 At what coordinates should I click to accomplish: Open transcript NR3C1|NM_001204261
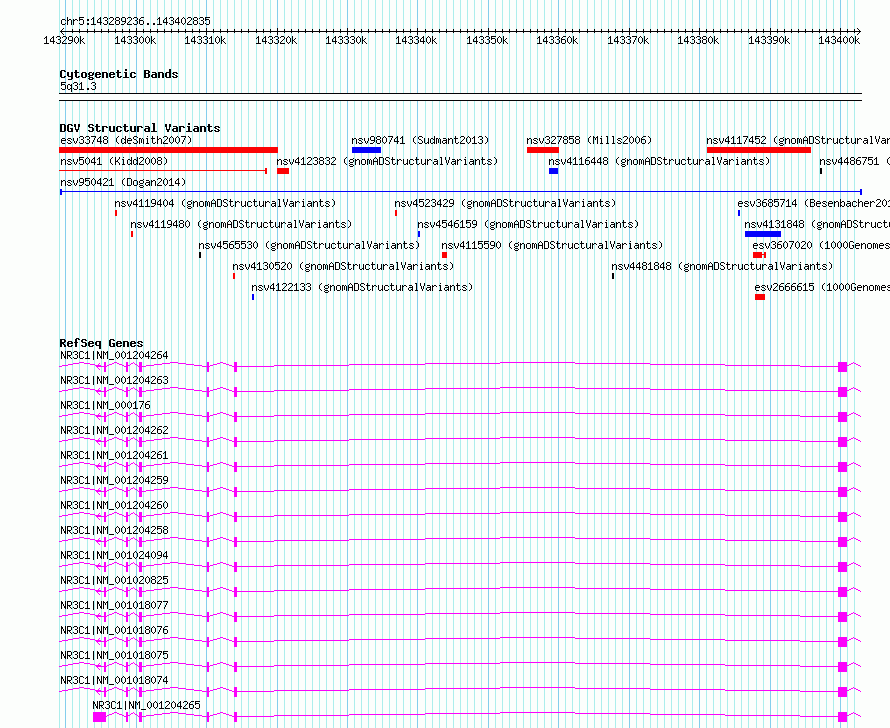coord(114,455)
